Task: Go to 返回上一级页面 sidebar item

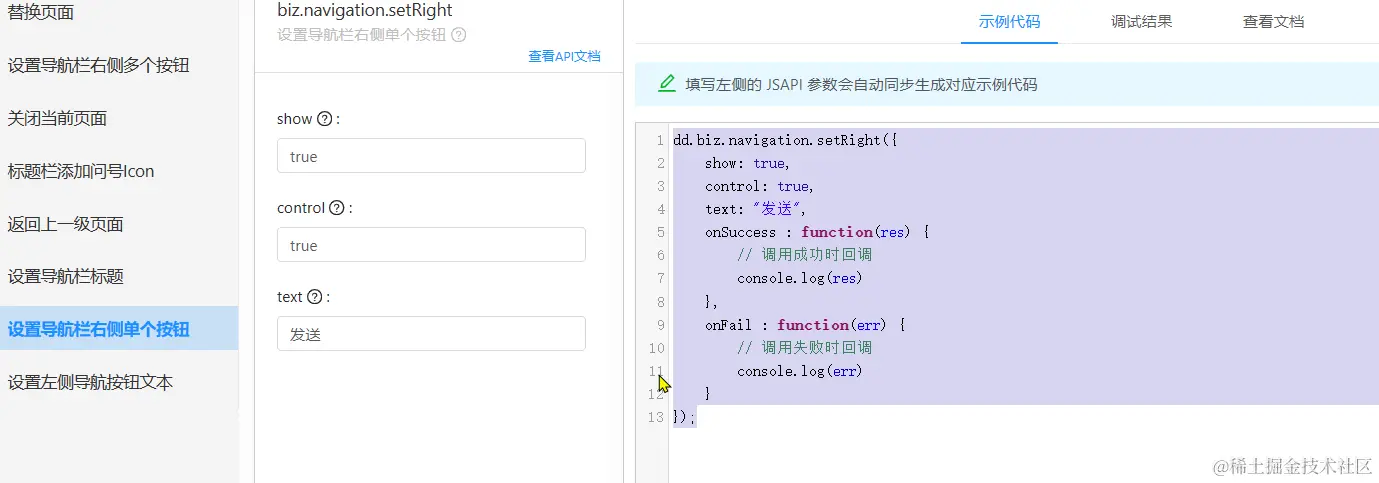Action: [66, 224]
